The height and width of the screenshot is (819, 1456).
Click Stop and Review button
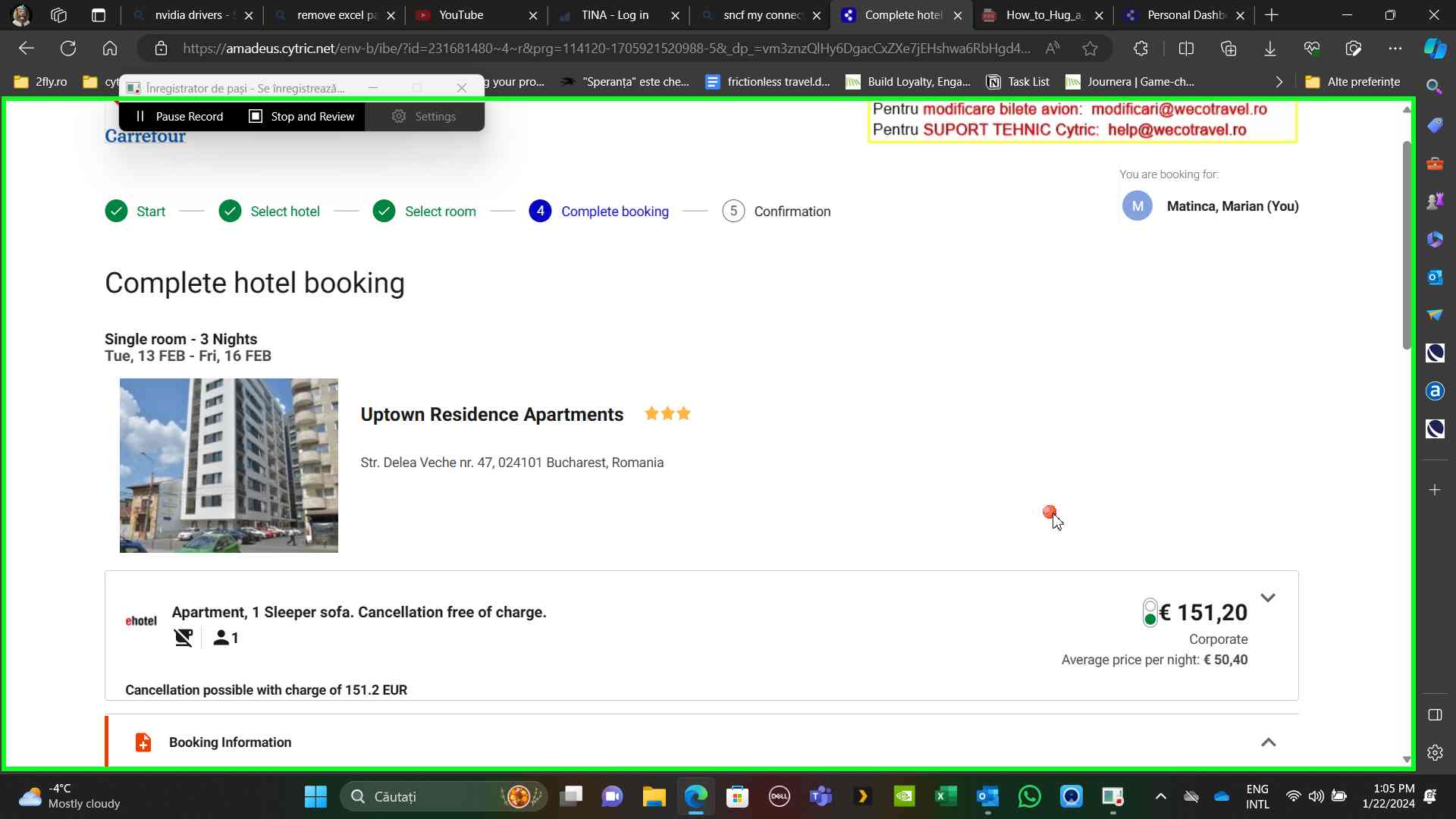[x=302, y=117]
